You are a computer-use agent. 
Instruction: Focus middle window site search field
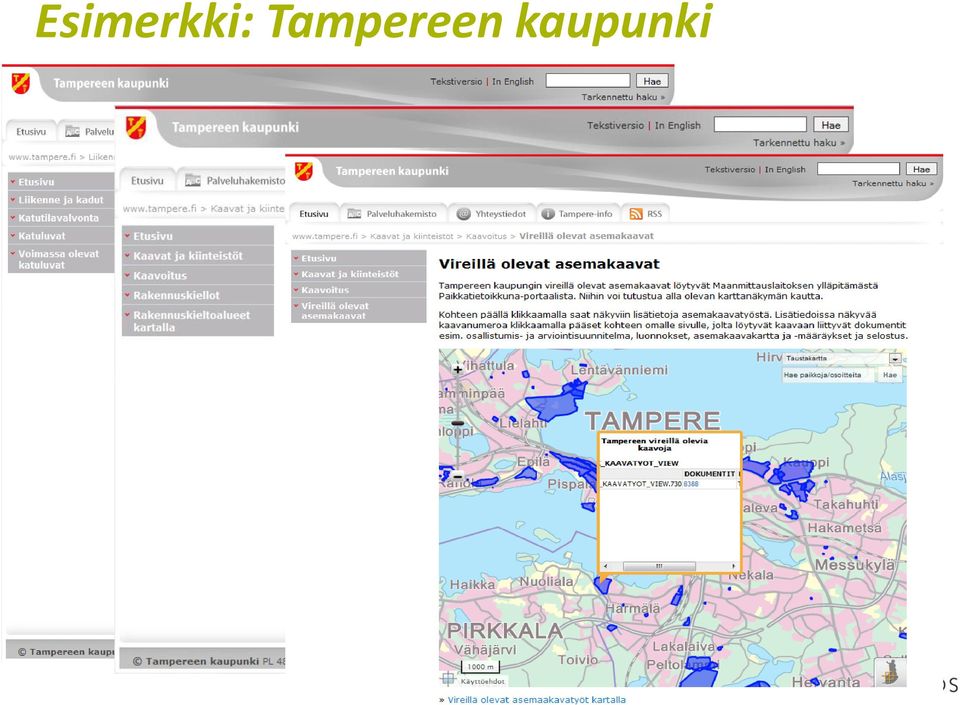pos(760,125)
